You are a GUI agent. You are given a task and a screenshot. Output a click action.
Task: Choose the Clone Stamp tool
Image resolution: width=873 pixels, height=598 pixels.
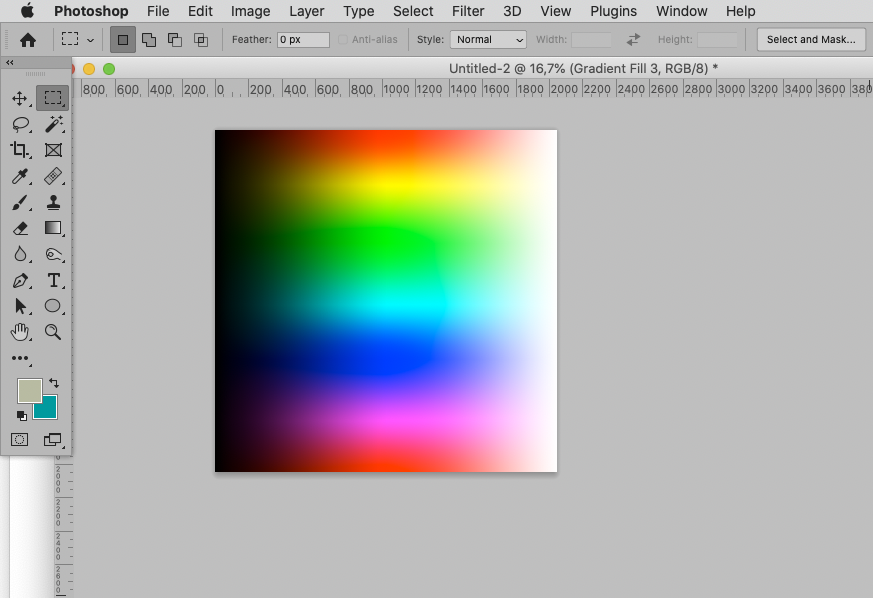click(53, 203)
